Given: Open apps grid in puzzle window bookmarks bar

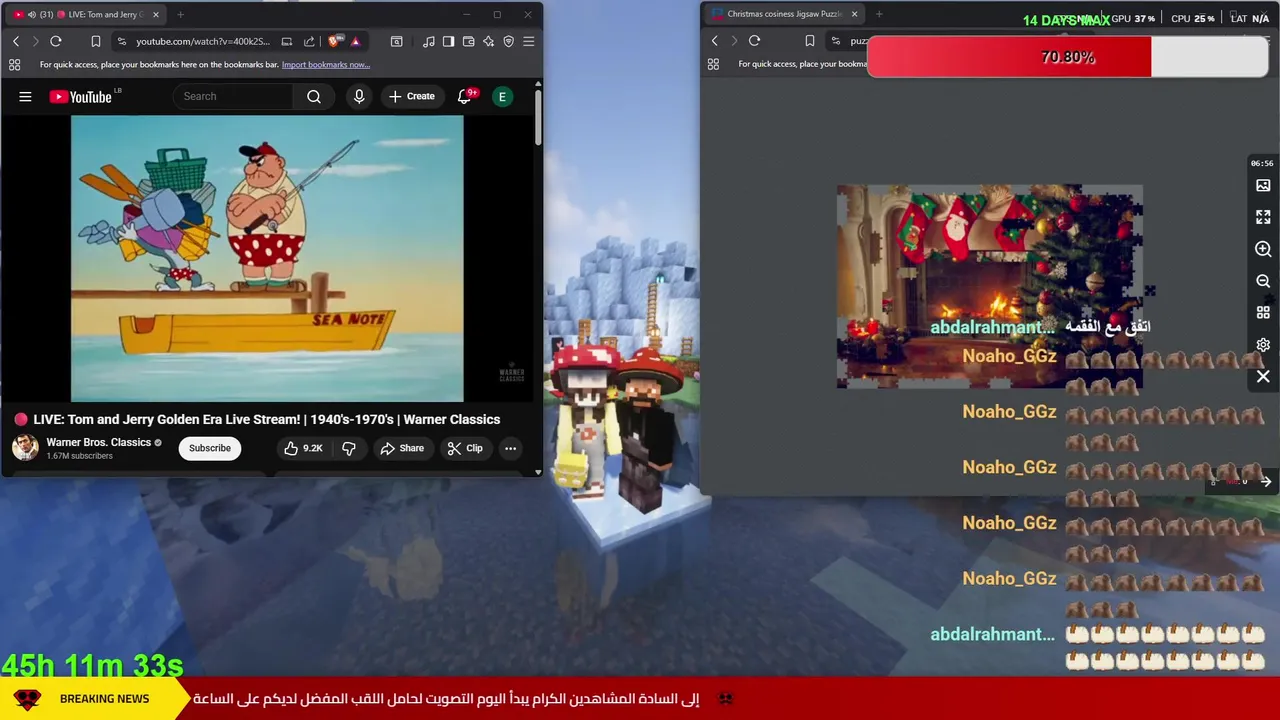Looking at the screenshot, I should tap(713, 64).
